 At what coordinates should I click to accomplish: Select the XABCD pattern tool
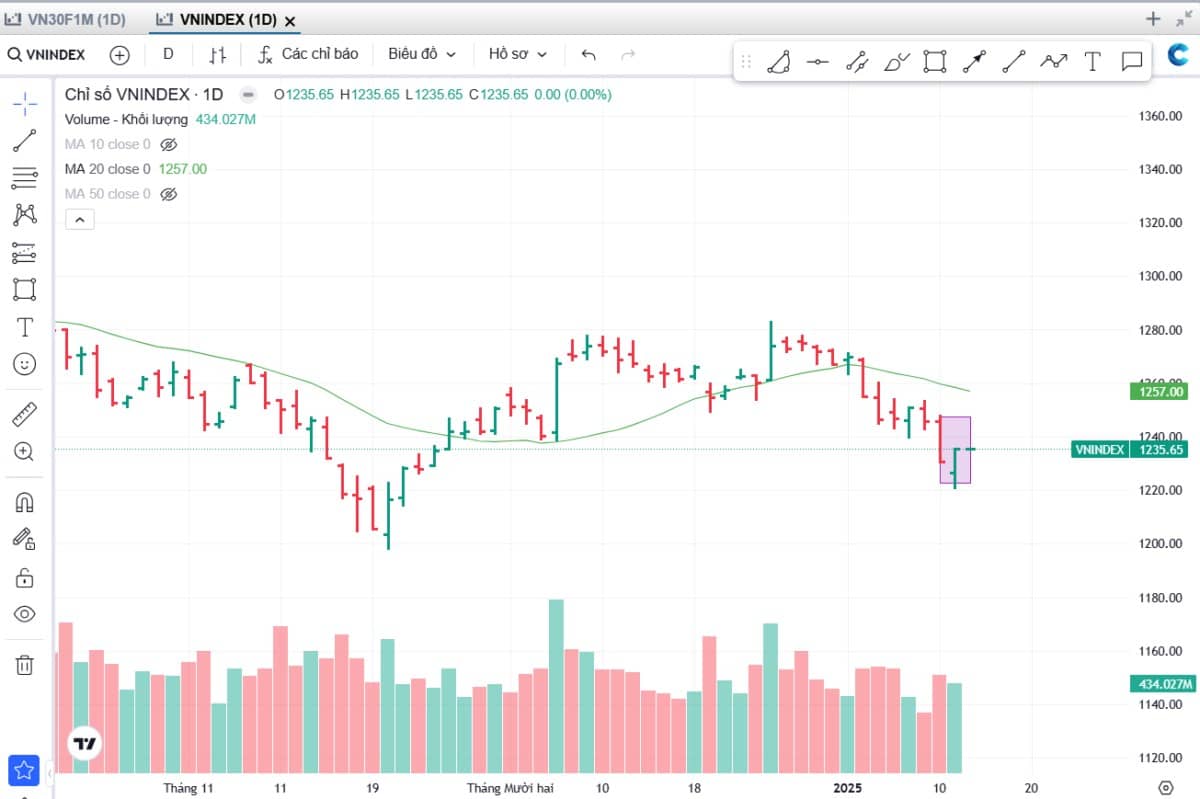click(25, 214)
